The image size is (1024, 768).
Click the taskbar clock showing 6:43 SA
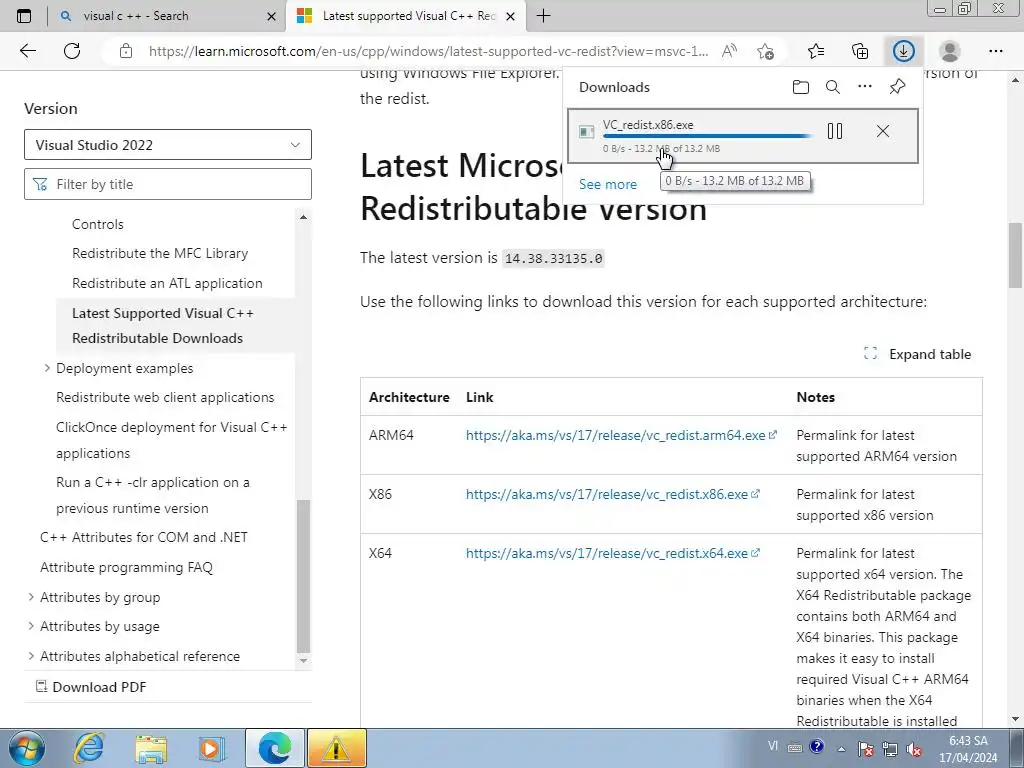(968, 748)
